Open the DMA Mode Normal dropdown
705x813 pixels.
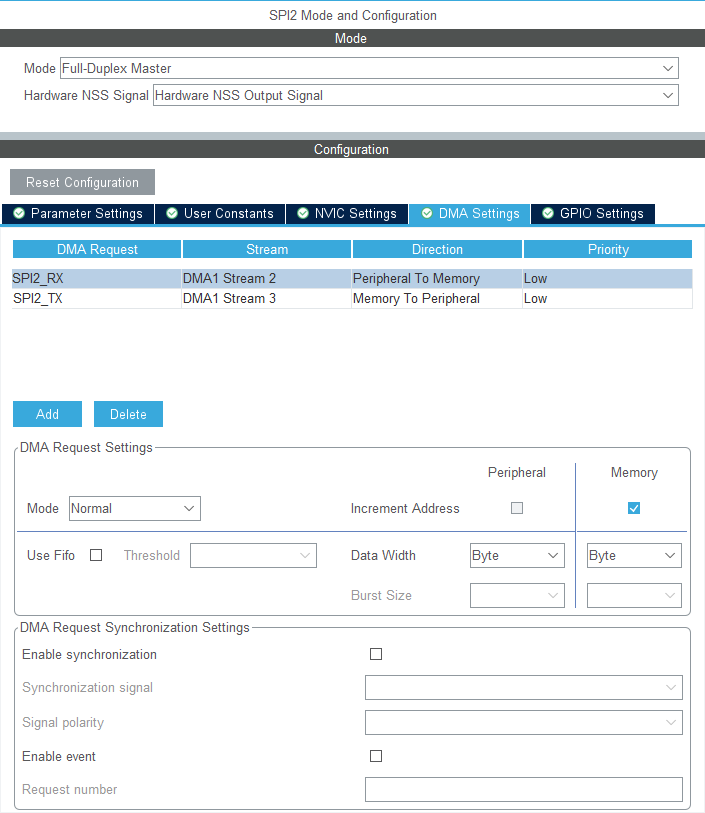pyautogui.click(x=135, y=509)
